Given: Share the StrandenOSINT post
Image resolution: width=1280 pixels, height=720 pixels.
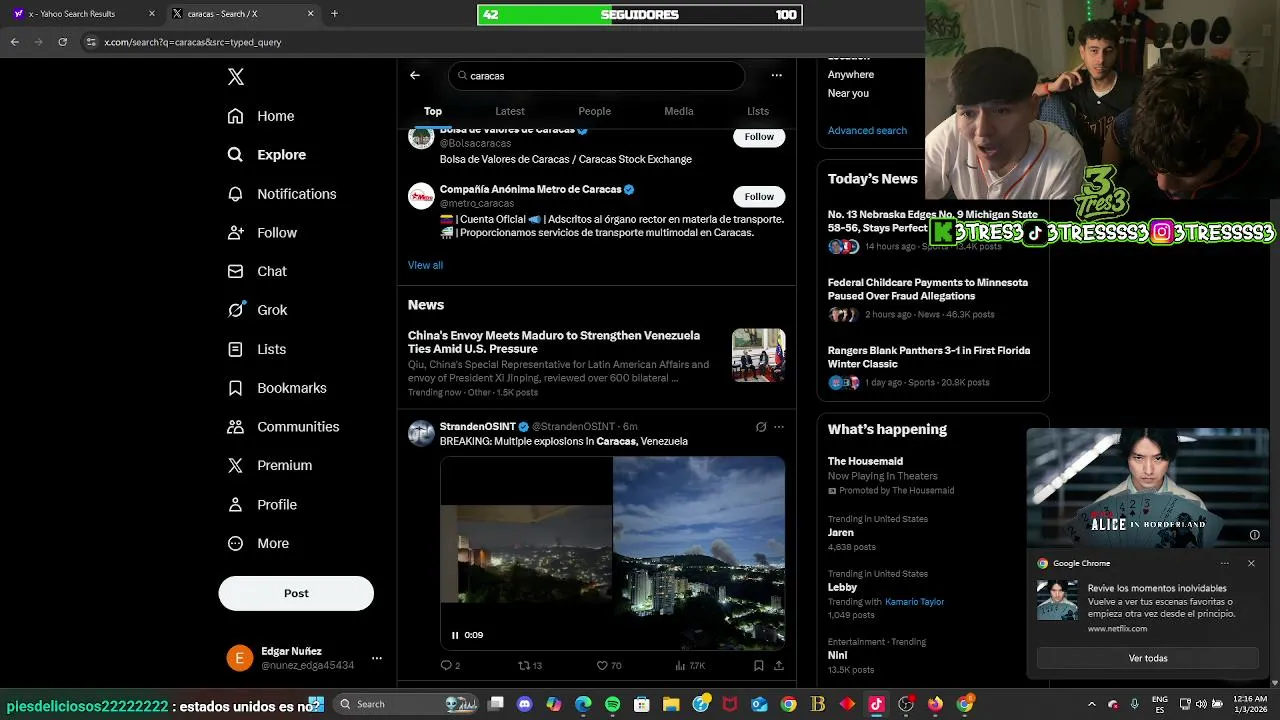Looking at the screenshot, I should 779,665.
